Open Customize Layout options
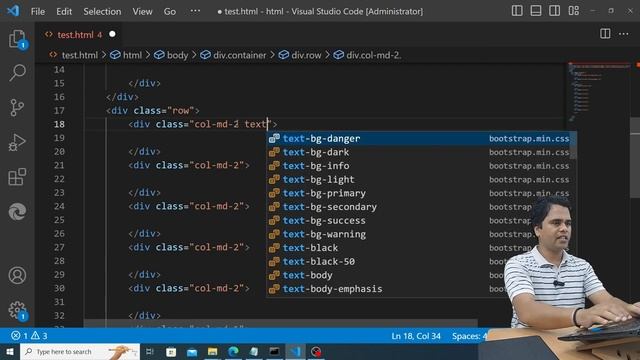 573,11
